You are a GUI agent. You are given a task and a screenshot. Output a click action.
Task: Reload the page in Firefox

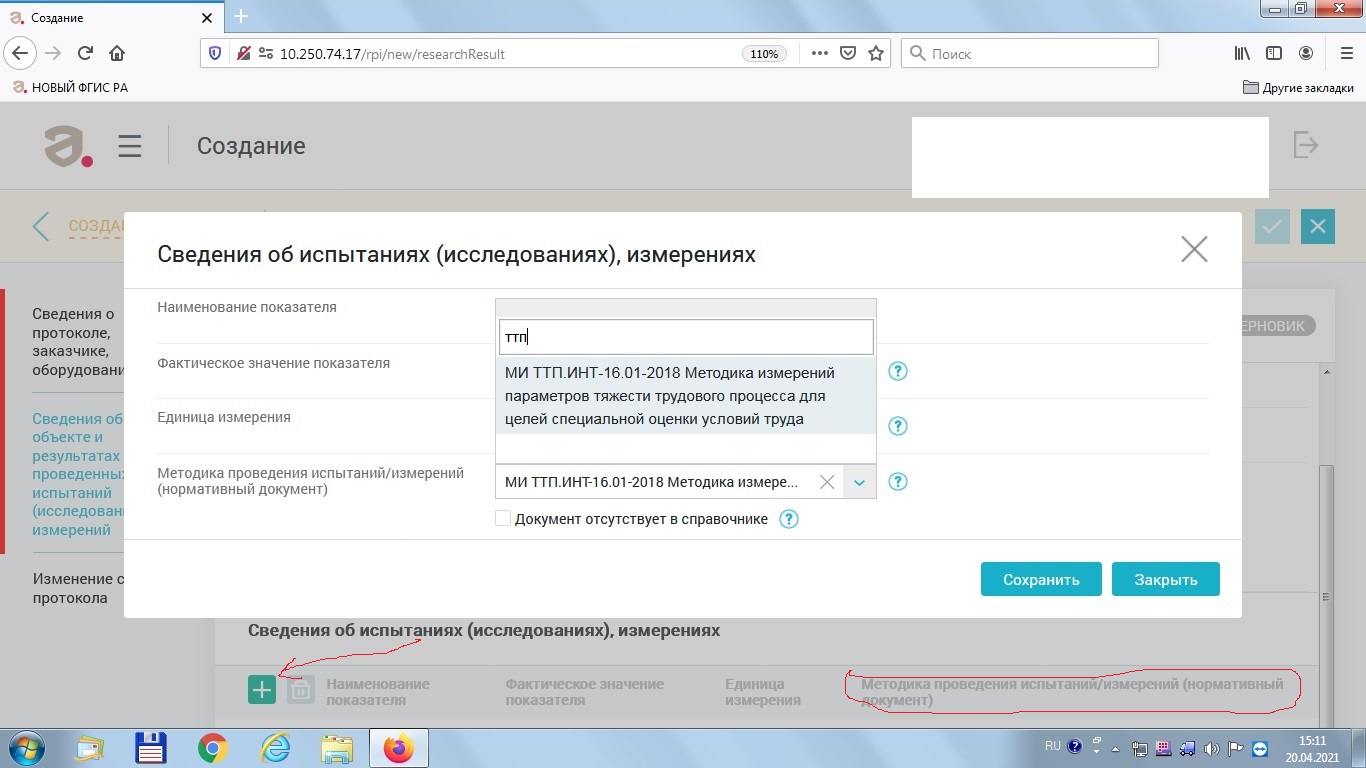[x=85, y=54]
